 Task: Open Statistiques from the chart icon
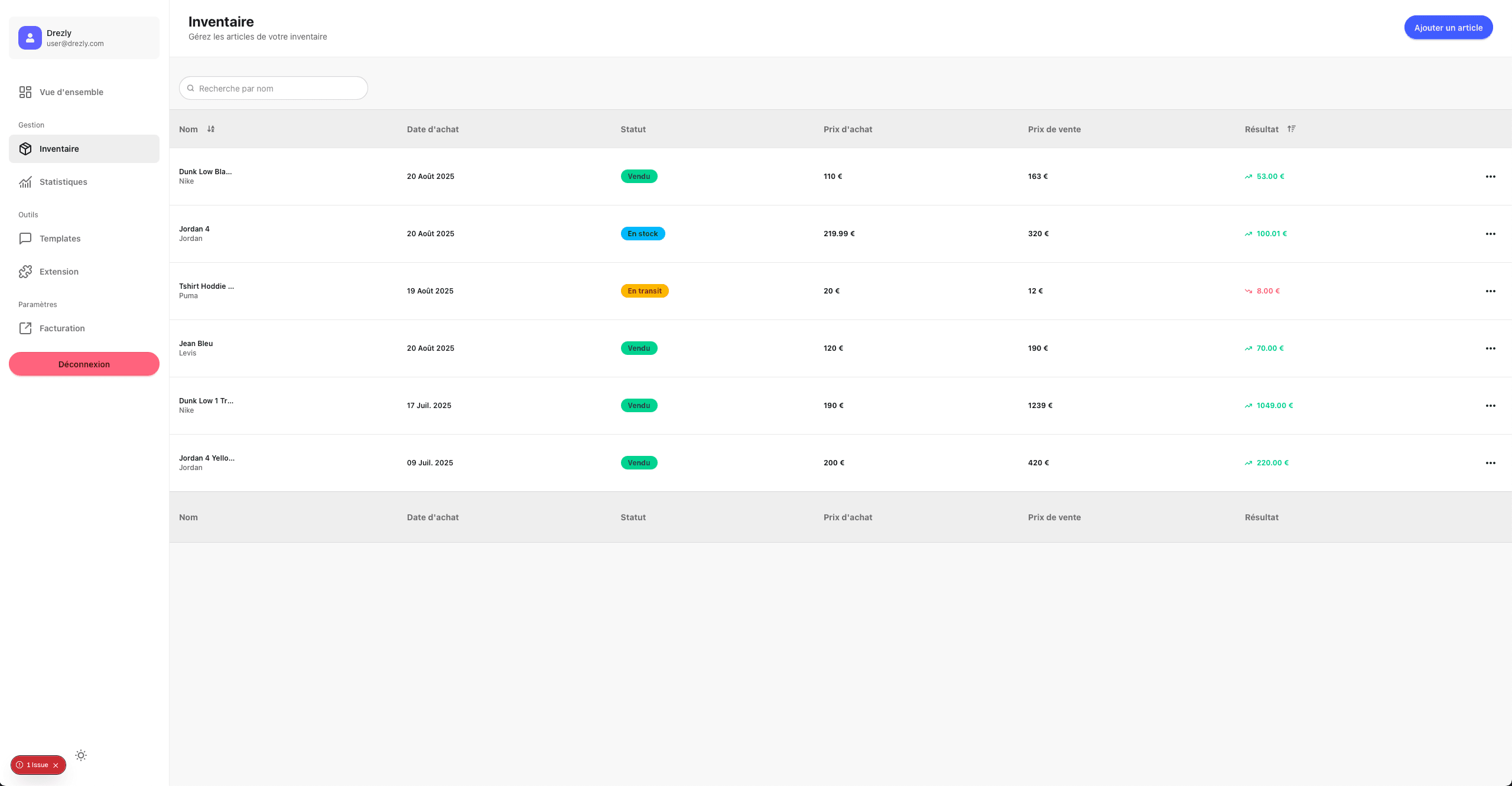pos(25,182)
